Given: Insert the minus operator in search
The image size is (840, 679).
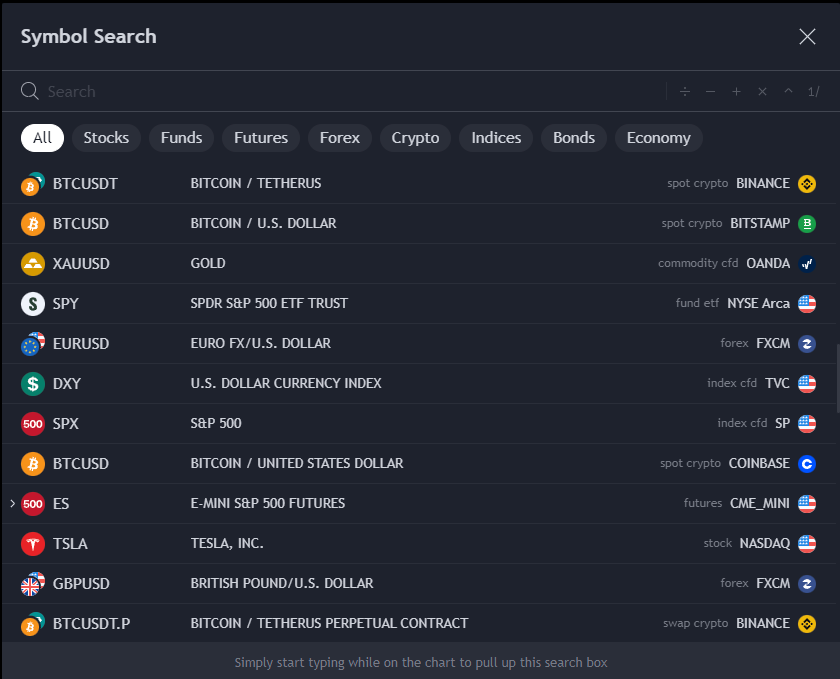Looking at the screenshot, I should 710,92.
